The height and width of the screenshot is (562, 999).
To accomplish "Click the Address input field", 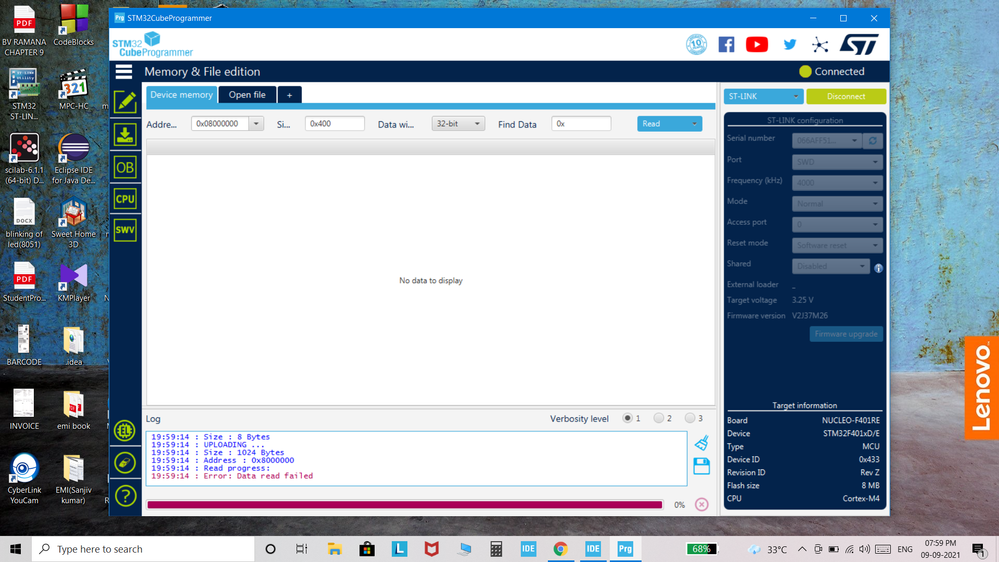I will pyautogui.click(x=220, y=124).
